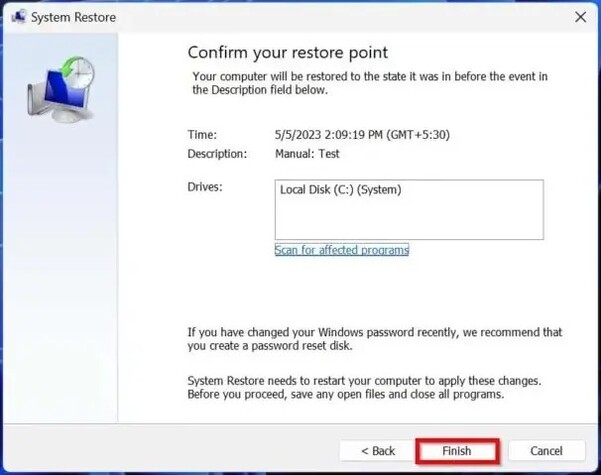Screen dimensions: 601x475
Task: Click the System Restore window title text
Action: 73,17
